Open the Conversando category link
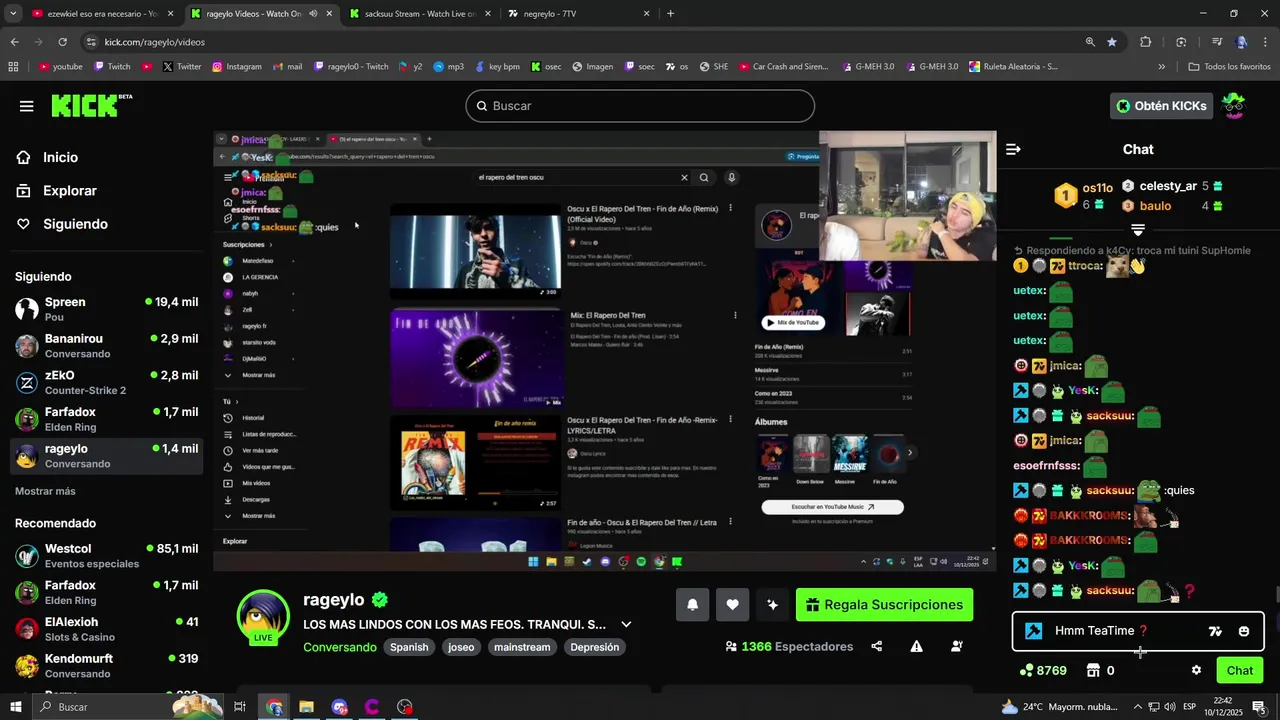Viewport: 1280px width, 720px height. (340, 647)
